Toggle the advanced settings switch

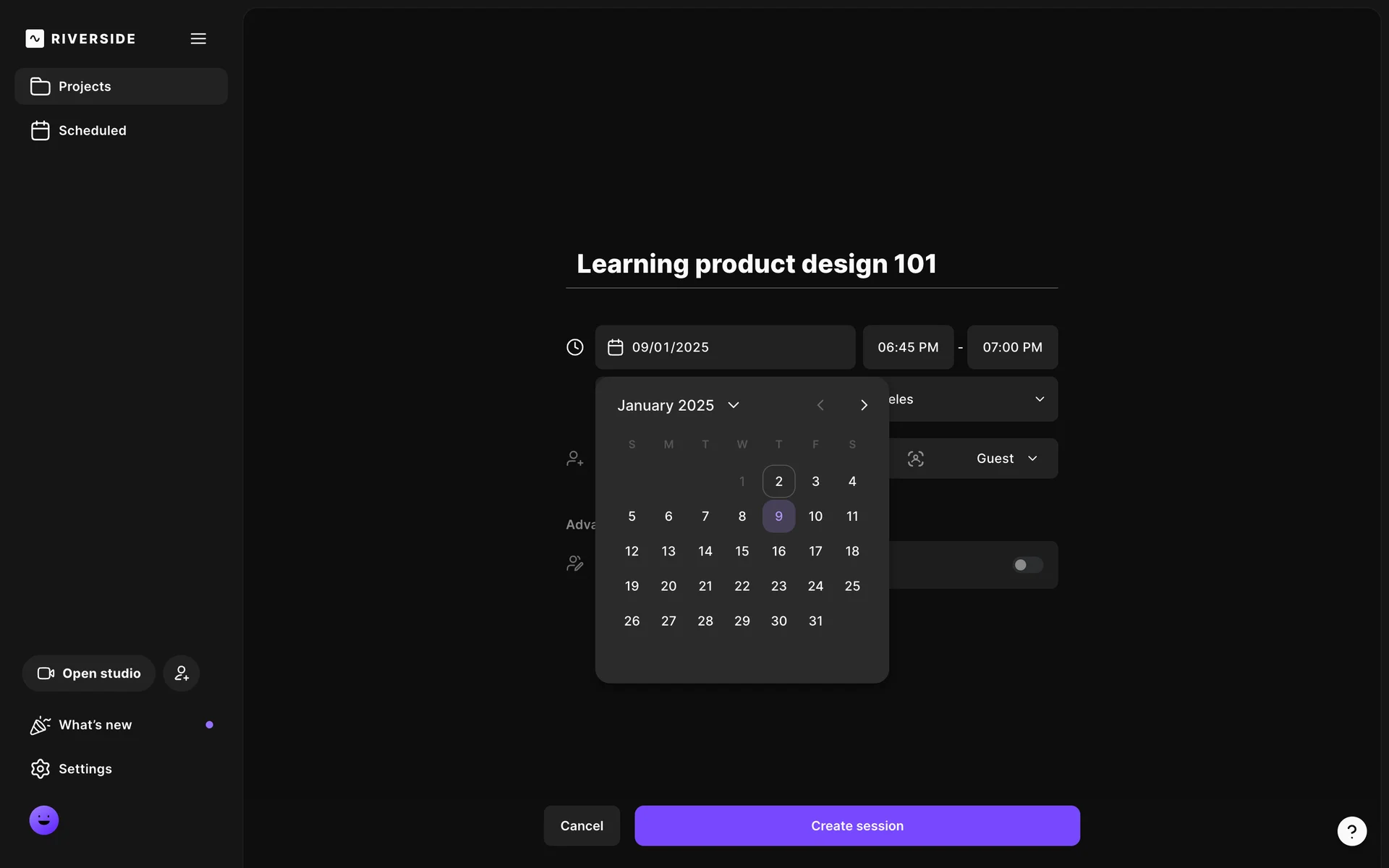1027,565
